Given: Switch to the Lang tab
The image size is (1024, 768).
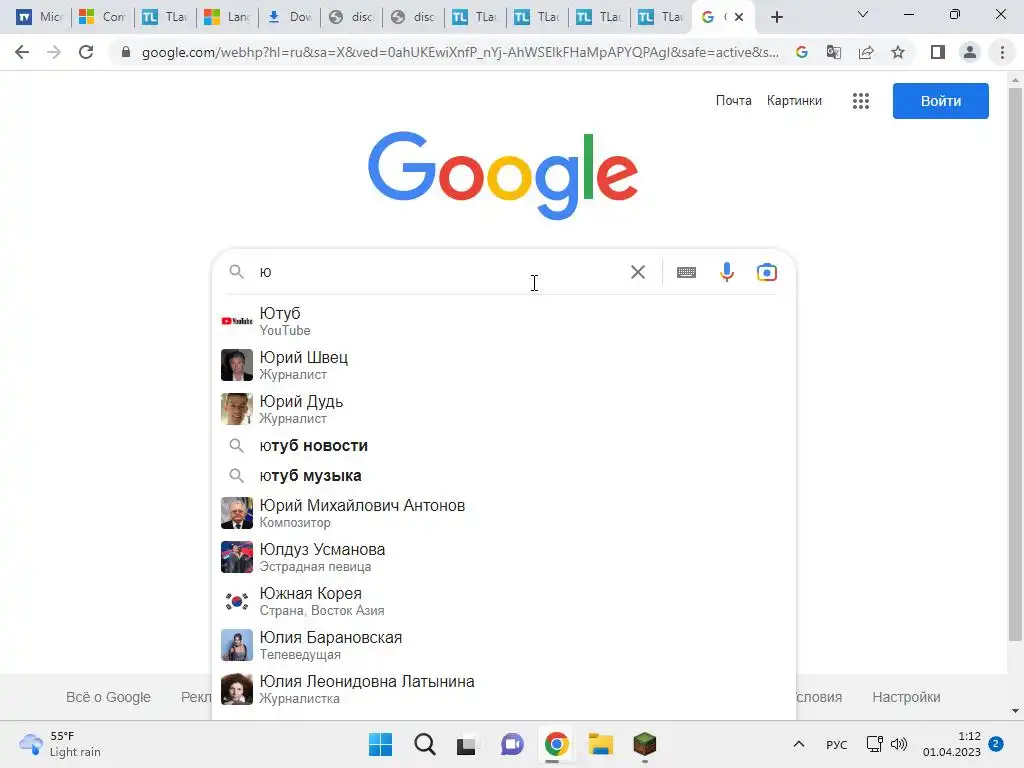Looking at the screenshot, I should coord(227,17).
